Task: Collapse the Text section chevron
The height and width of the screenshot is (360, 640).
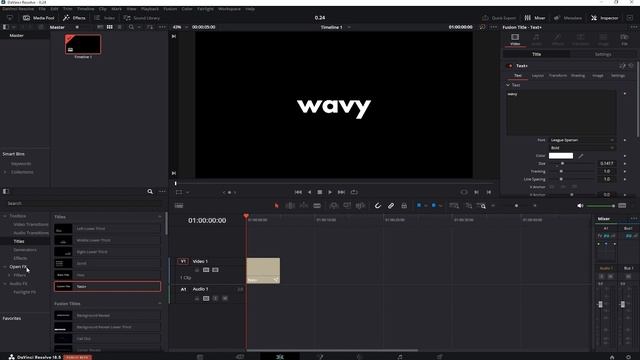Action: pos(508,85)
